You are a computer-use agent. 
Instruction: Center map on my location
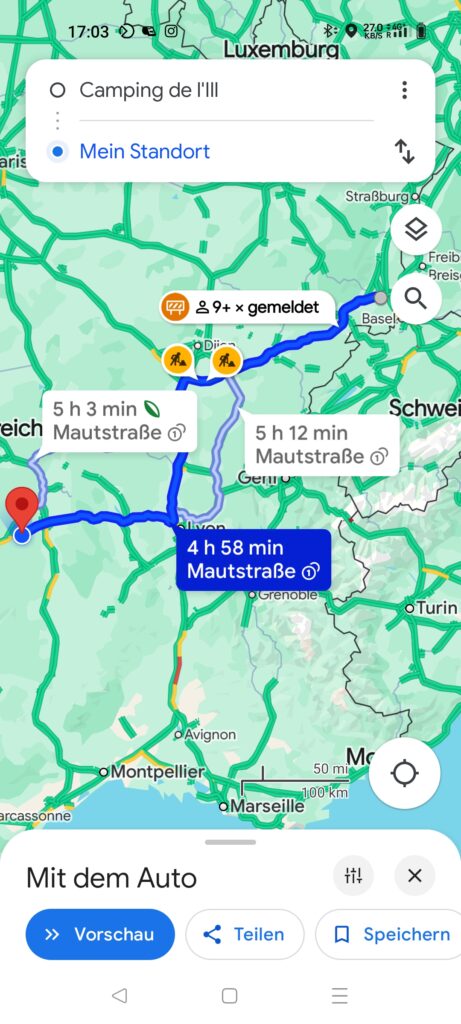coord(404,773)
